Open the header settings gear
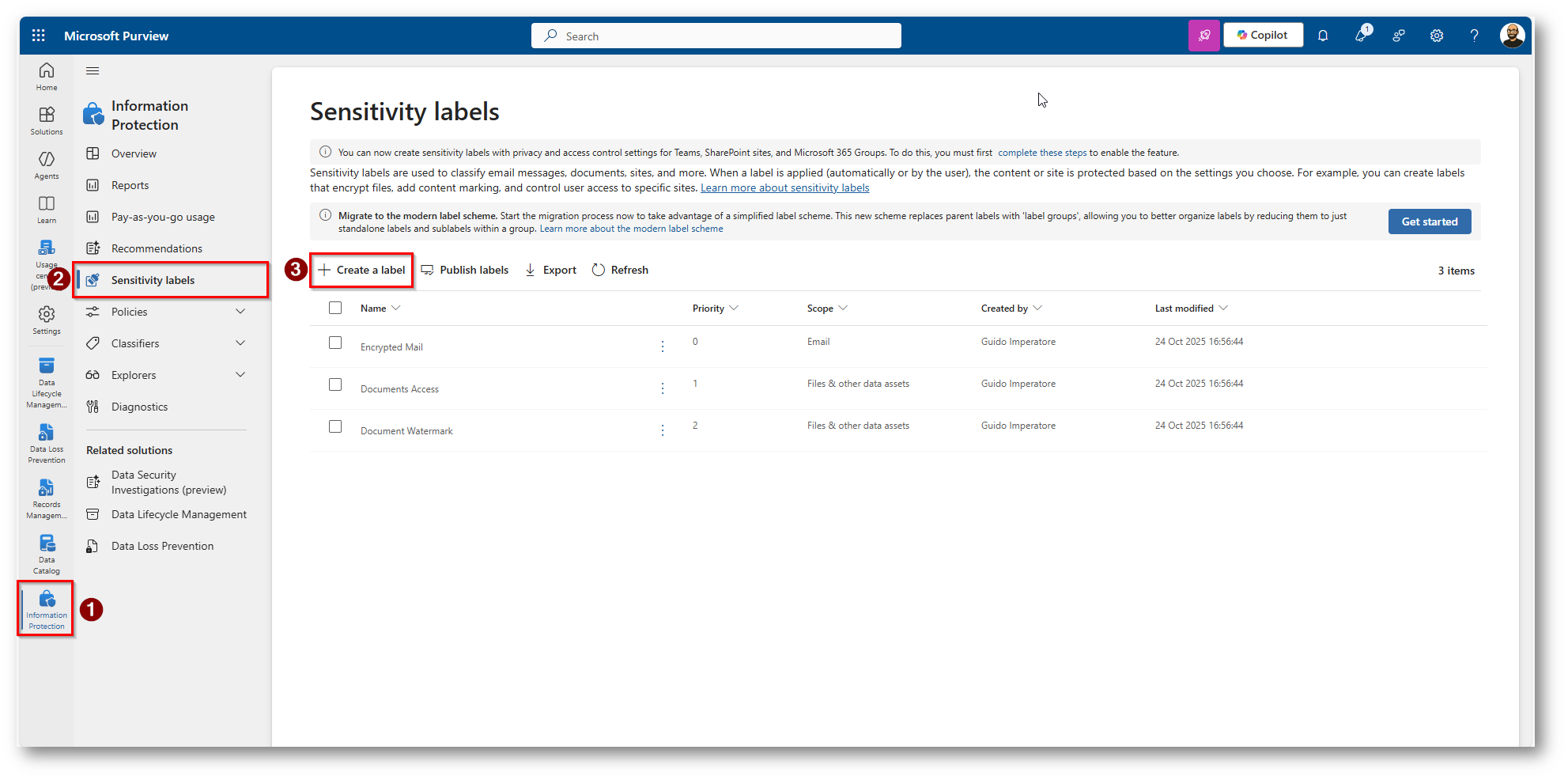 1437,36
